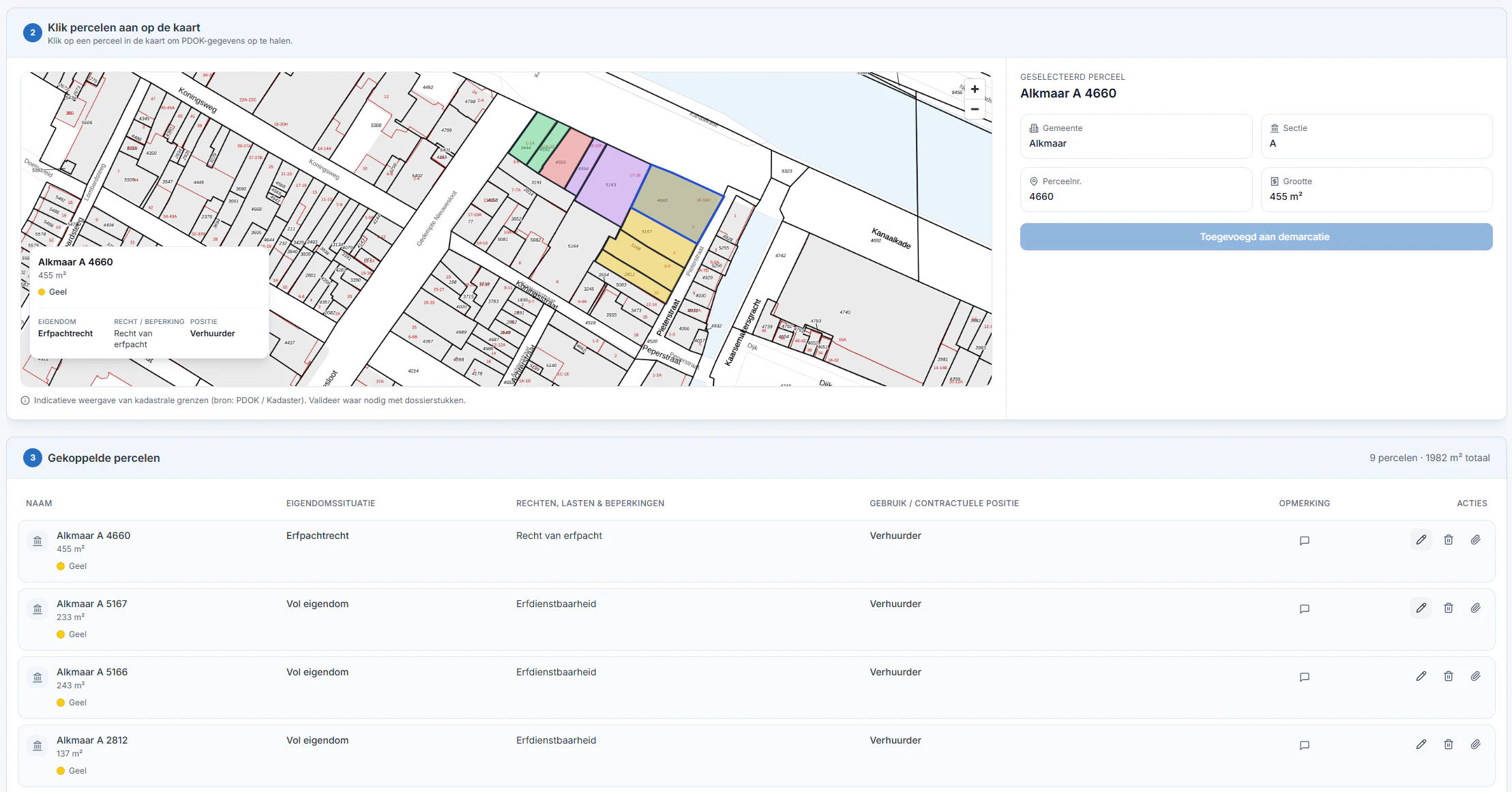Click the OPMERKING column header

click(1304, 503)
